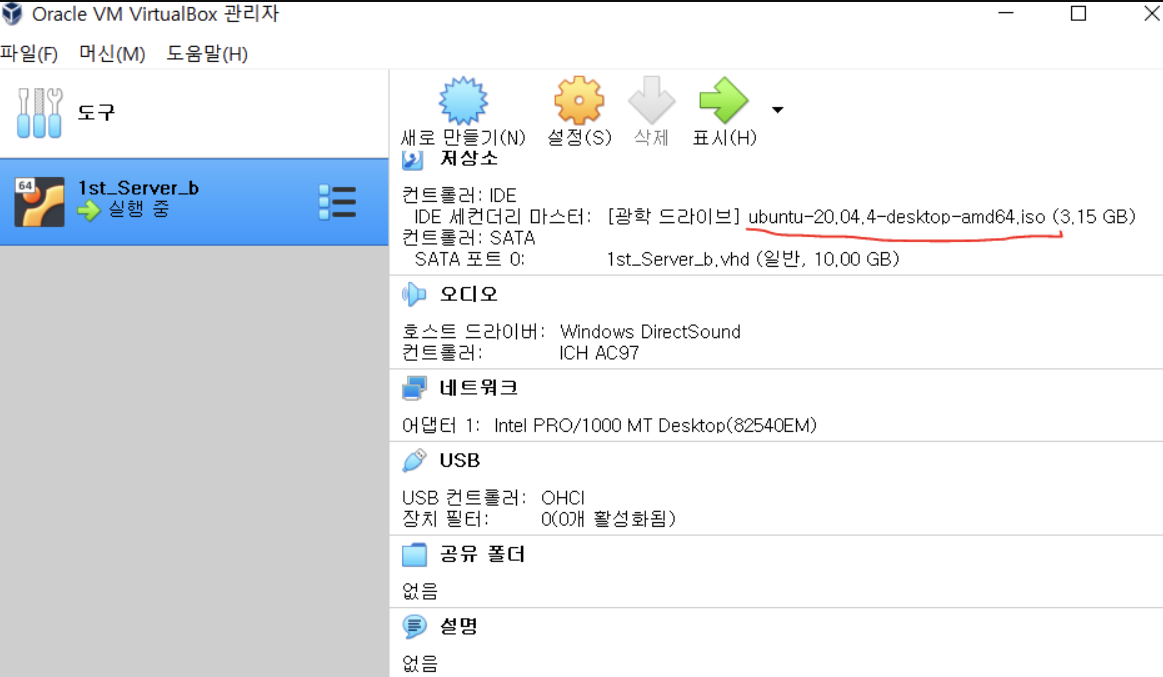Select the Tools (도구) list entry
The height and width of the screenshot is (677, 1163).
[x=194, y=113]
